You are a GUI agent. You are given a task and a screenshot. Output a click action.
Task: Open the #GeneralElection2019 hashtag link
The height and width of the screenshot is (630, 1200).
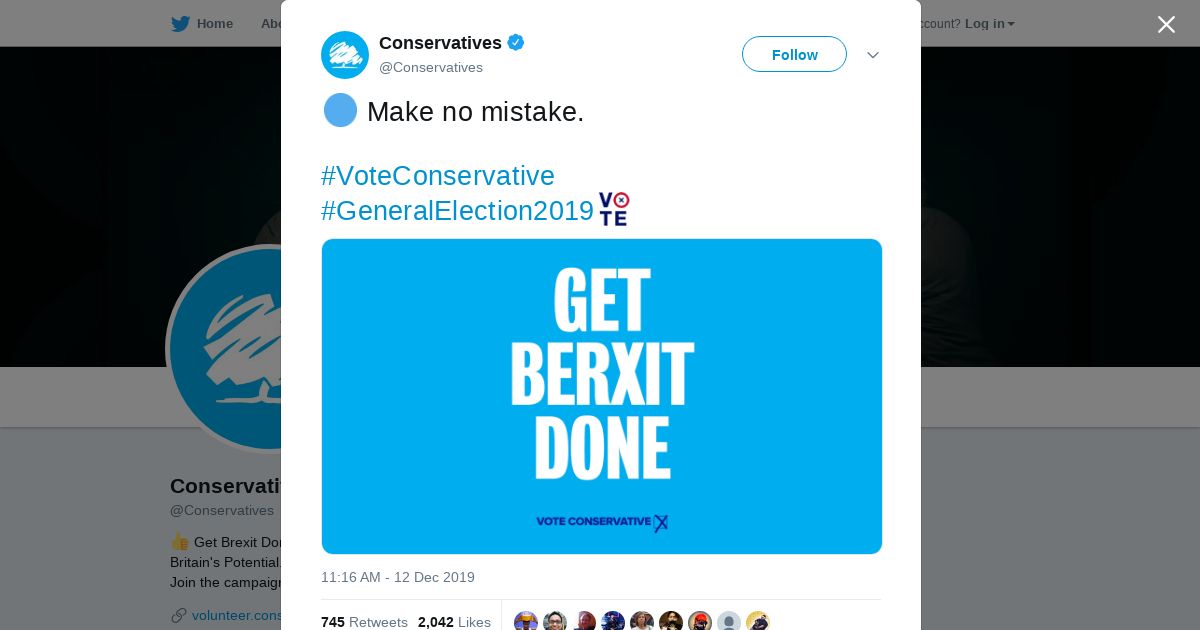[458, 211]
